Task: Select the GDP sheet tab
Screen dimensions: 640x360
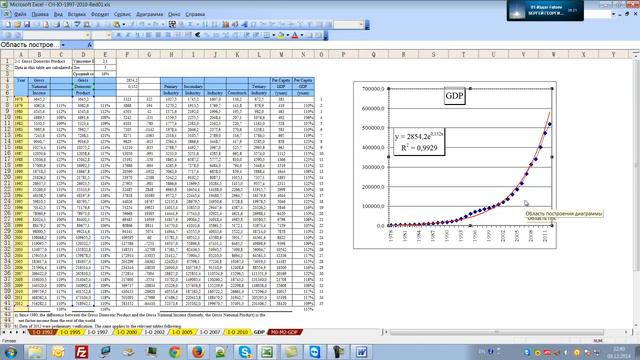Action: [259, 332]
